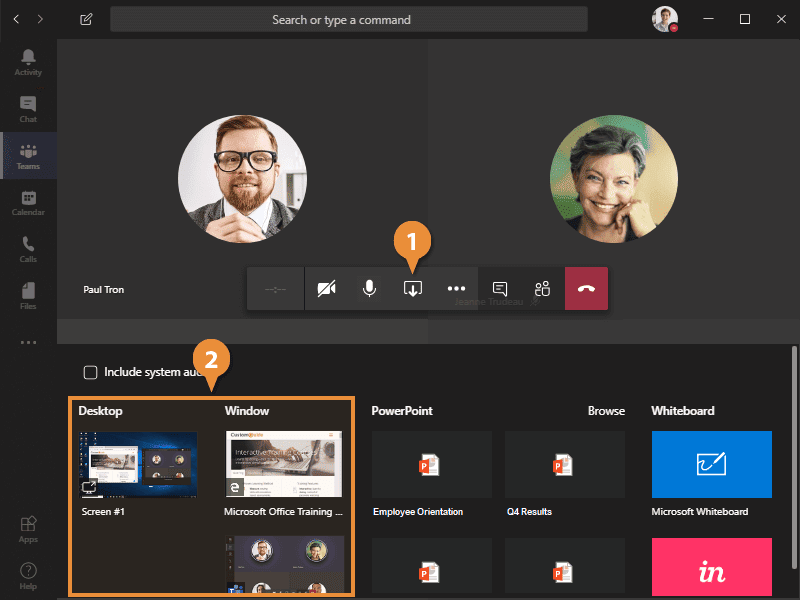Show meeting participants
The width and height of the screenshot is (800, 600).
[542, 289]
